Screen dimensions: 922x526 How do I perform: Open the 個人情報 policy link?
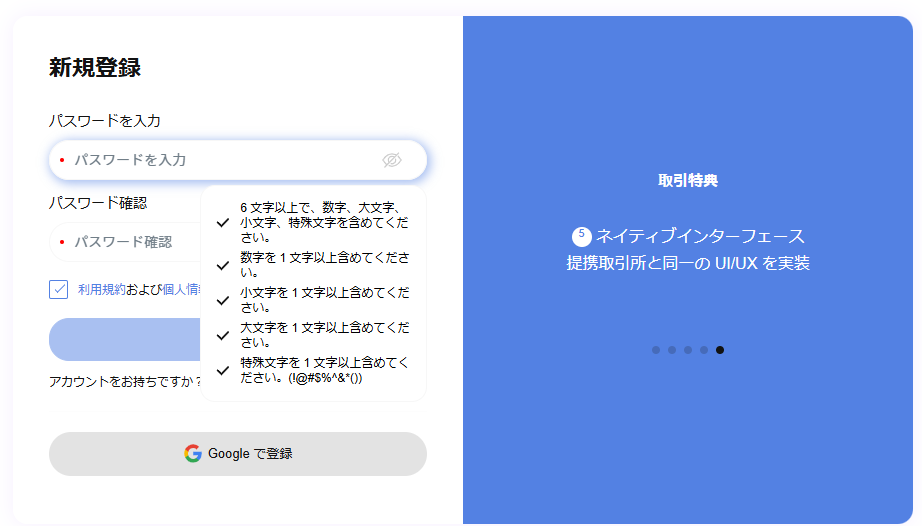[181, 289]
